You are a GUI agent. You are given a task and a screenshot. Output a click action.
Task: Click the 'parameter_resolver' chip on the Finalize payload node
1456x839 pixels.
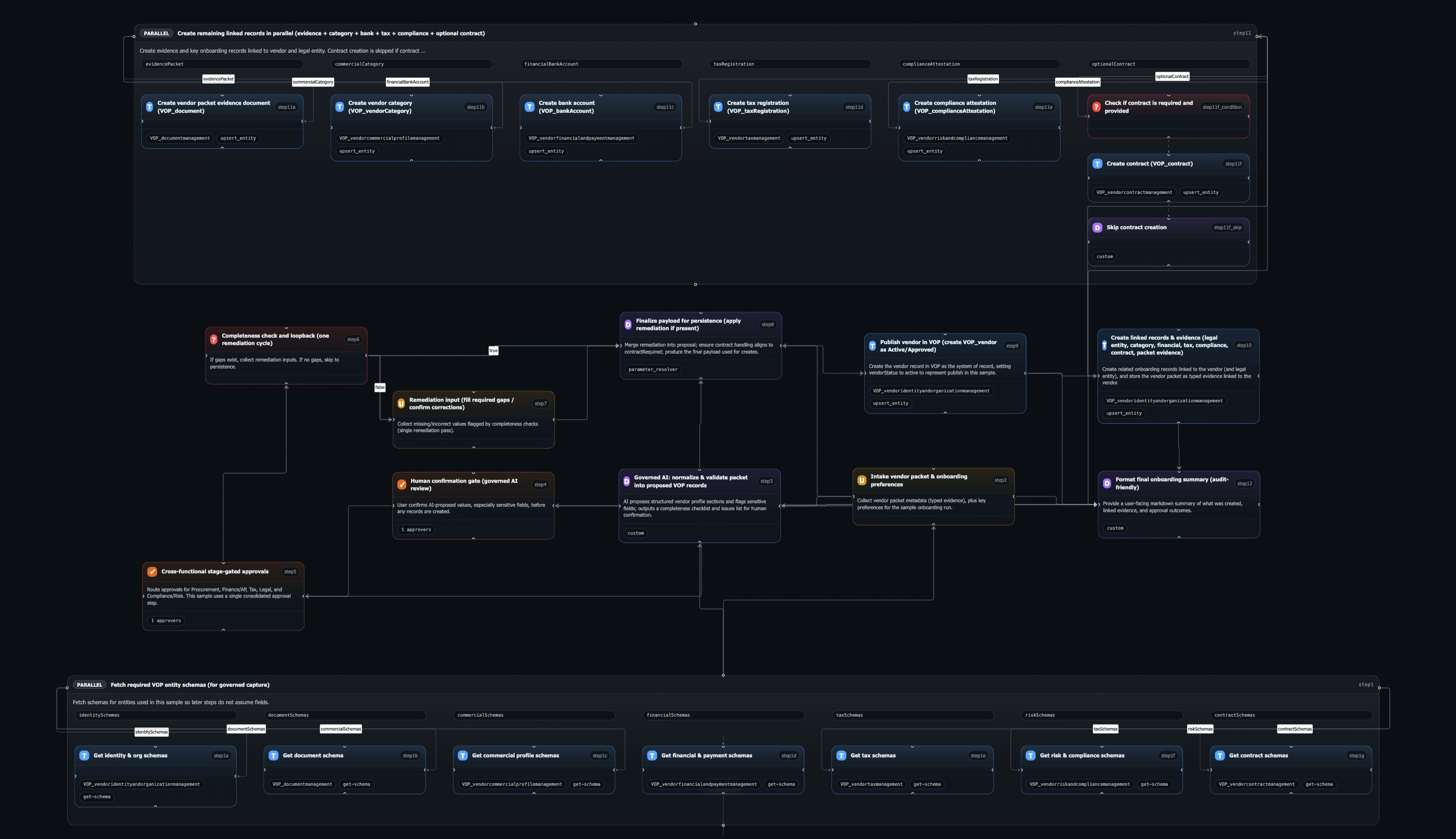coord(652,370)
